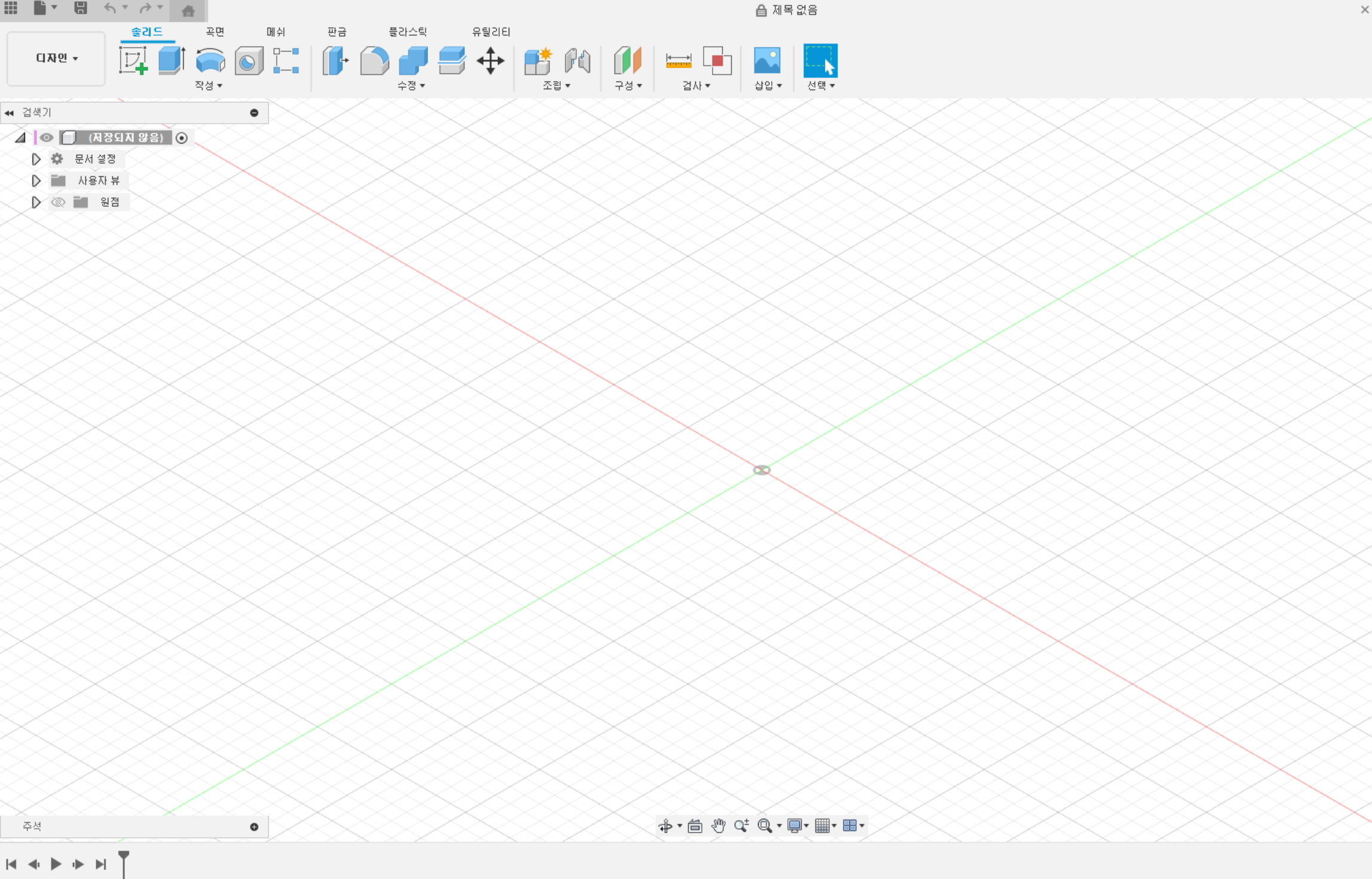Screen dimensions: 1372x879
Task: Collapse the root component tree node
Action: click(x=20, y=138)
